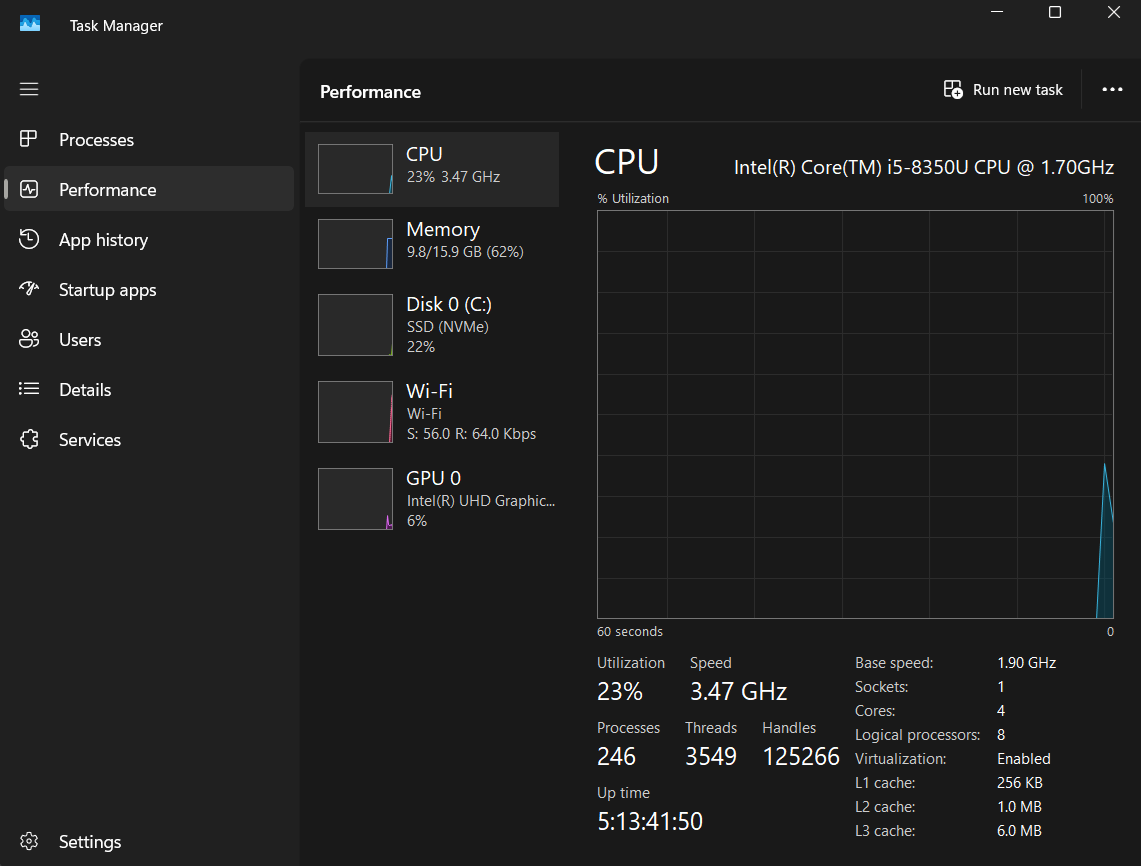Viewport: 1141px width, 866px height.
Task: Select Performance in the sidebar
Action: [x=149, y=189]
